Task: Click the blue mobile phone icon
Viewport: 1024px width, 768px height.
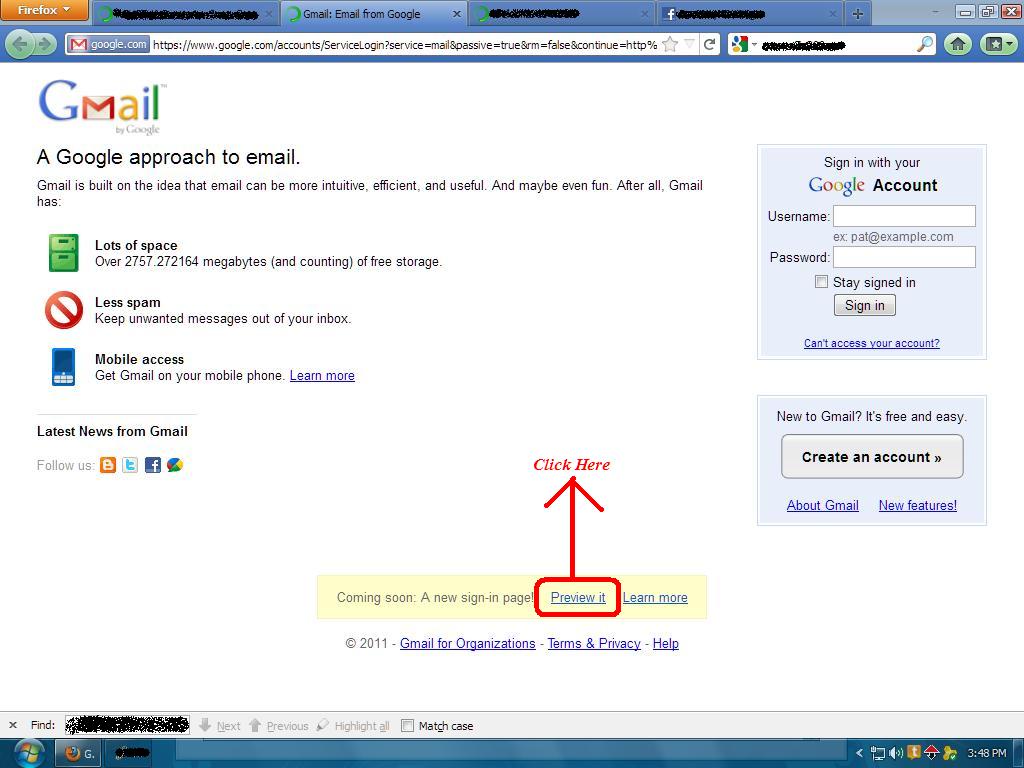Action: coord(63,367)
